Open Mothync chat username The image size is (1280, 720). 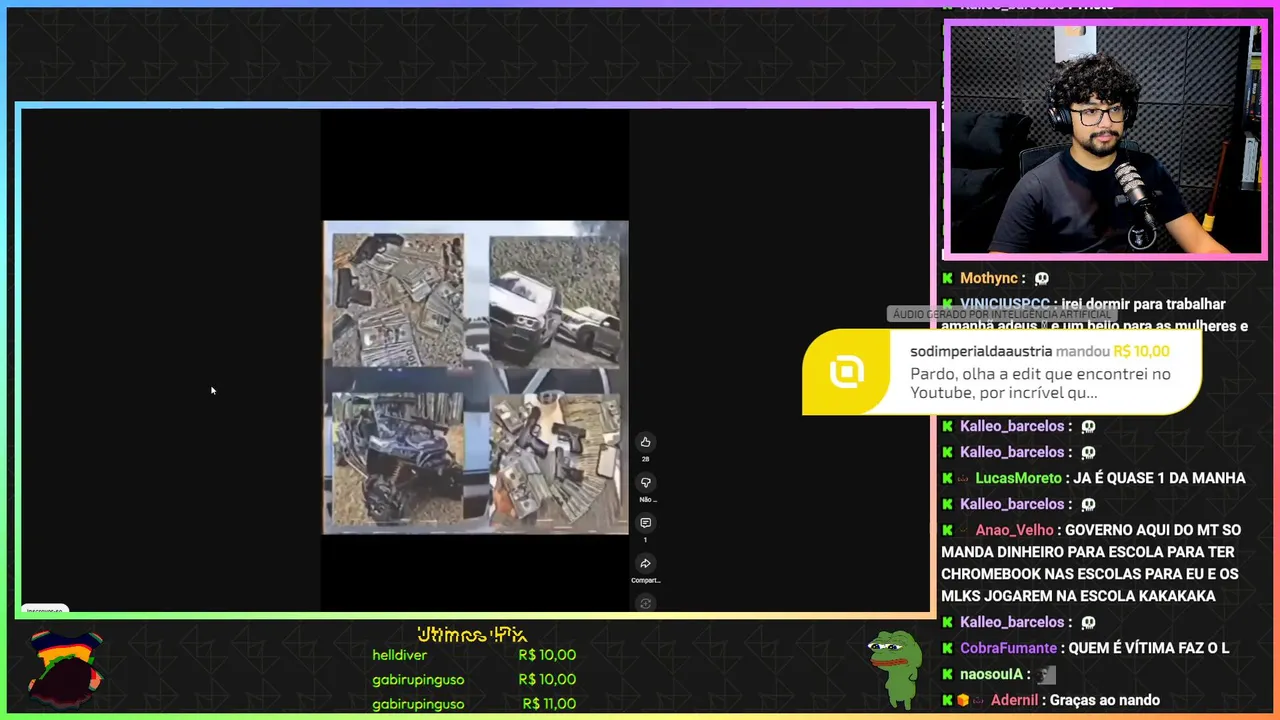coord(989,278)
